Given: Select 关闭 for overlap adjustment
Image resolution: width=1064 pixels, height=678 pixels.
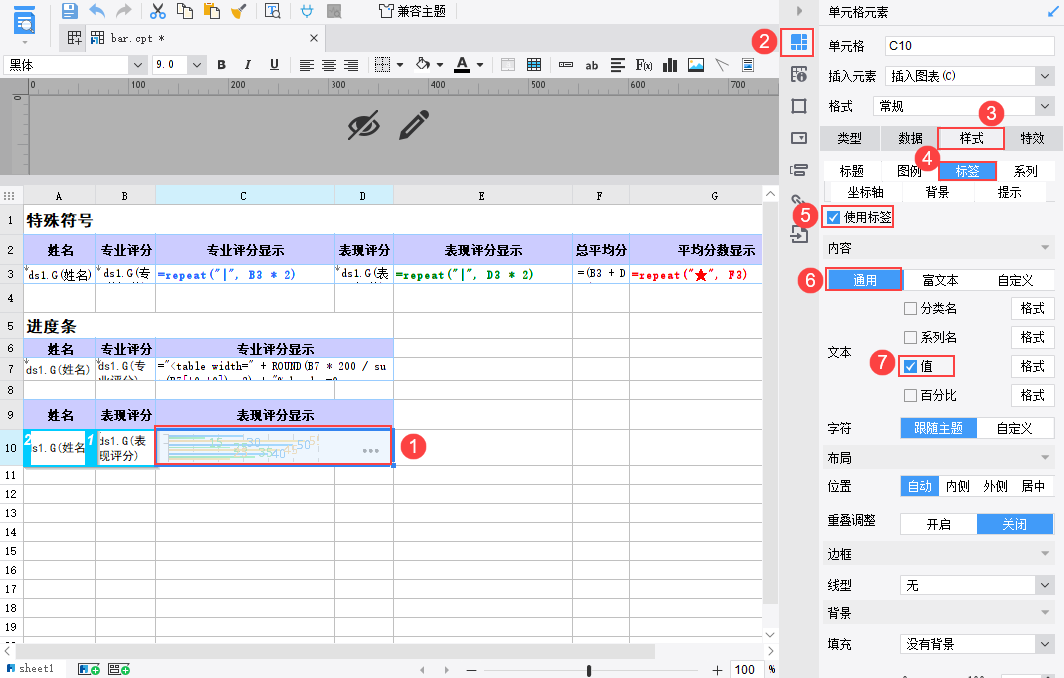Looking at the screenshot, I should pos(1015,524).
